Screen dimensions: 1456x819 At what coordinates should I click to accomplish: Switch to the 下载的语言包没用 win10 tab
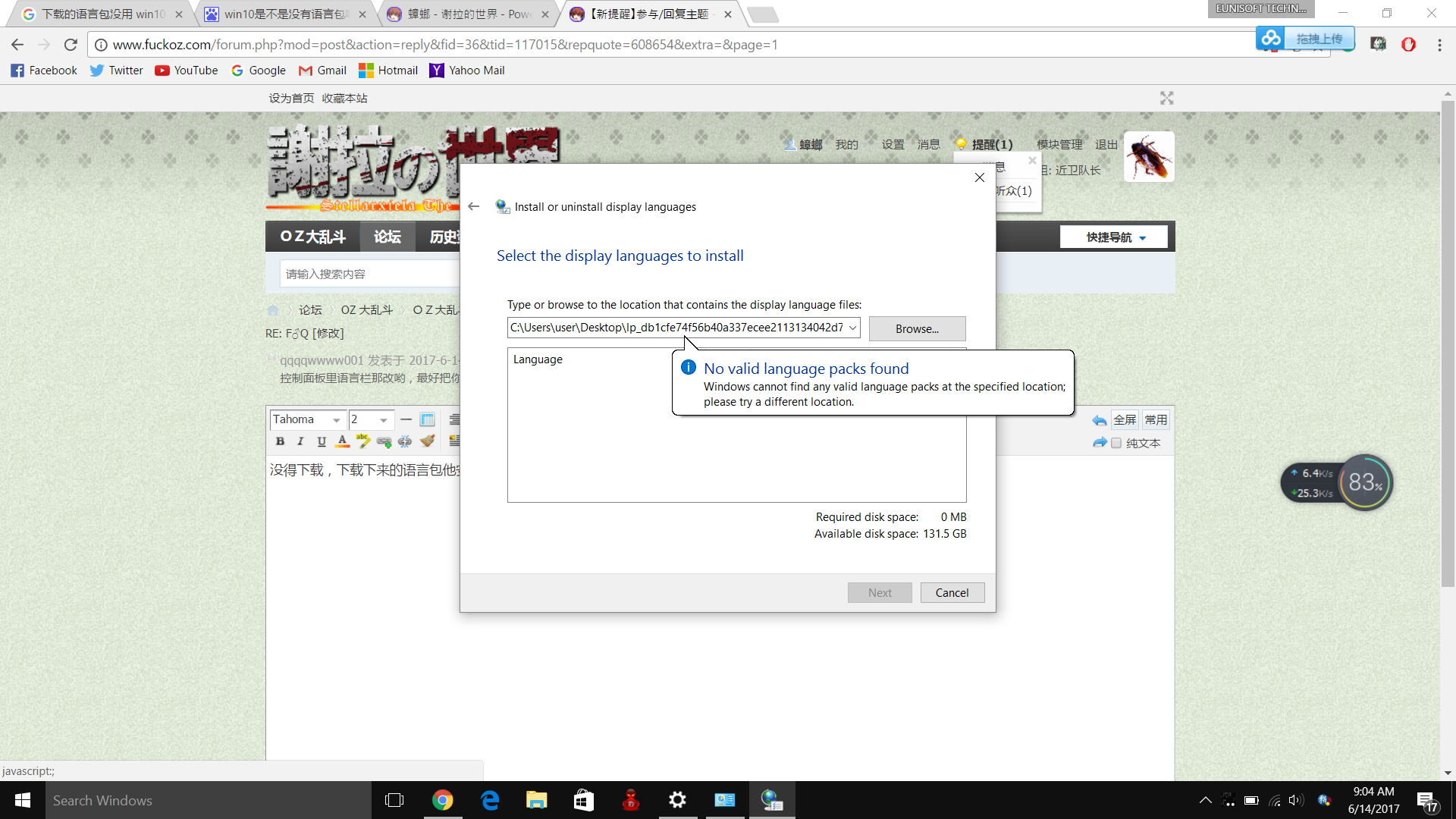coord(103,14)
